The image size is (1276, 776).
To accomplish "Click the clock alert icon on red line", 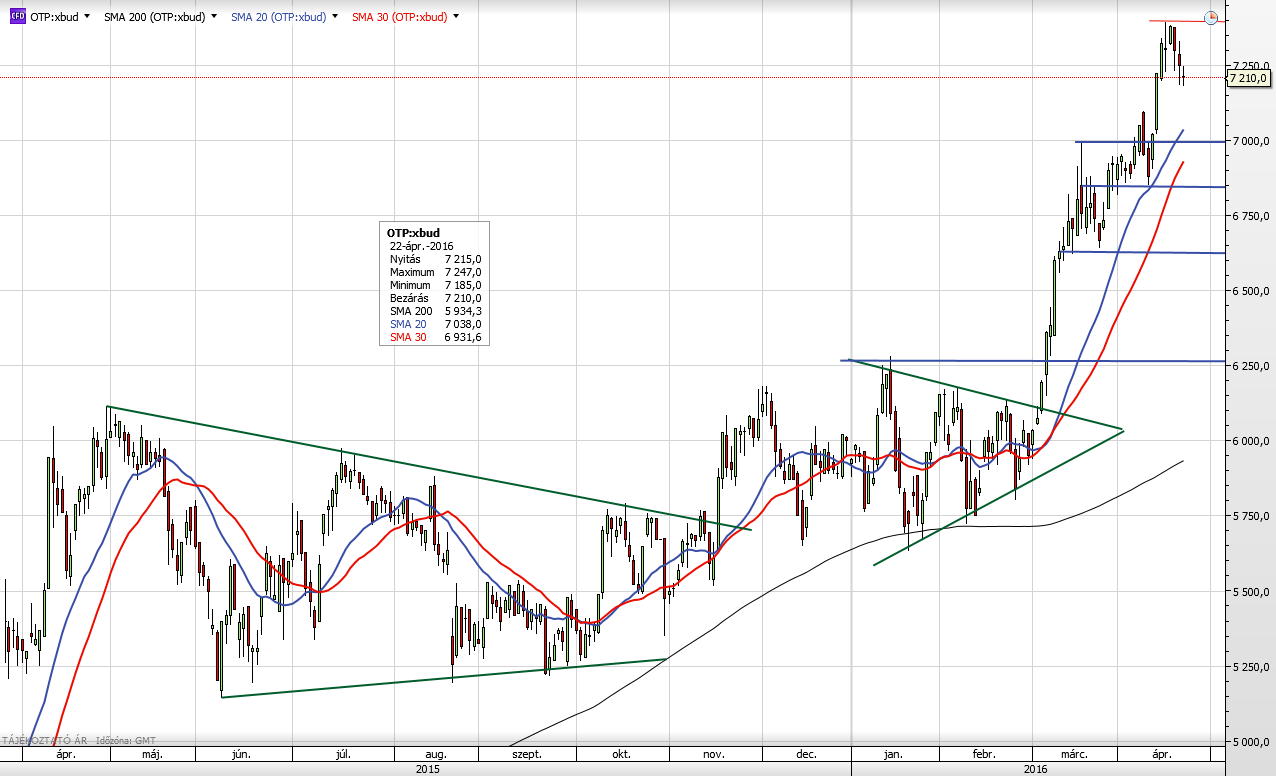I will [1210, 18].
